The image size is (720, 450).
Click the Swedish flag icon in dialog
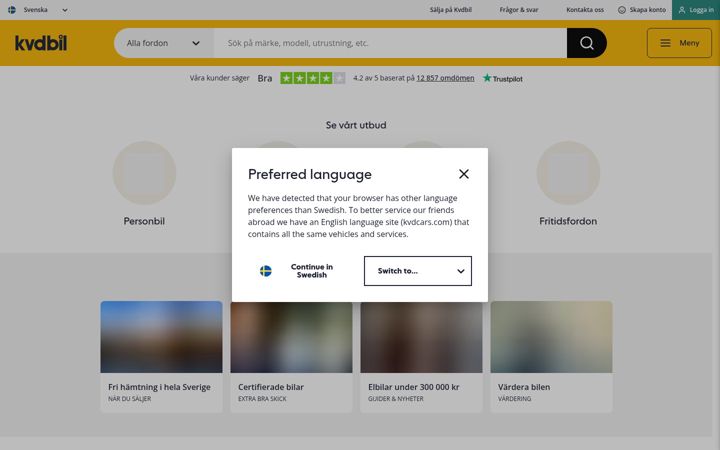tap(265, 271)
